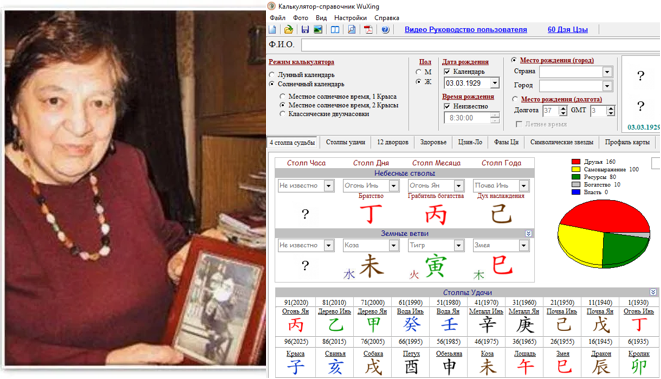Select Местное солнечное время, 2 Крысы option
661x379 pixels.
(282, 105)
